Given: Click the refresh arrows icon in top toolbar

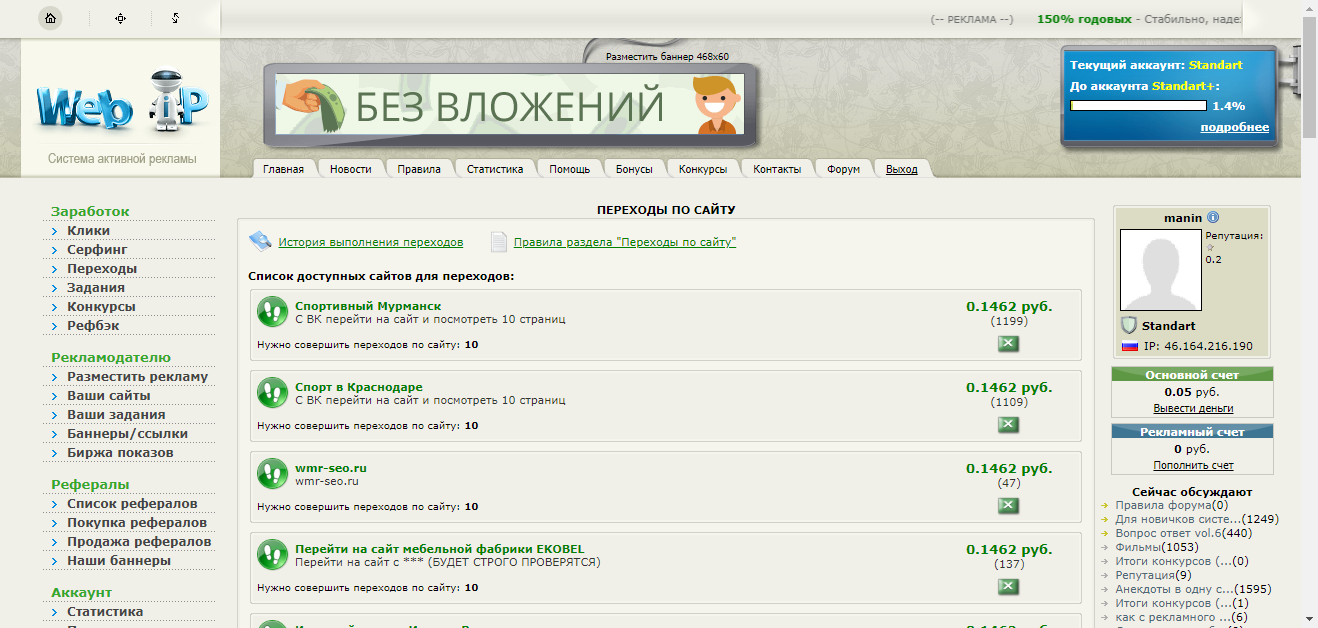Looking at the screenshot, I should pyautogui.click(x=175, y=18).
